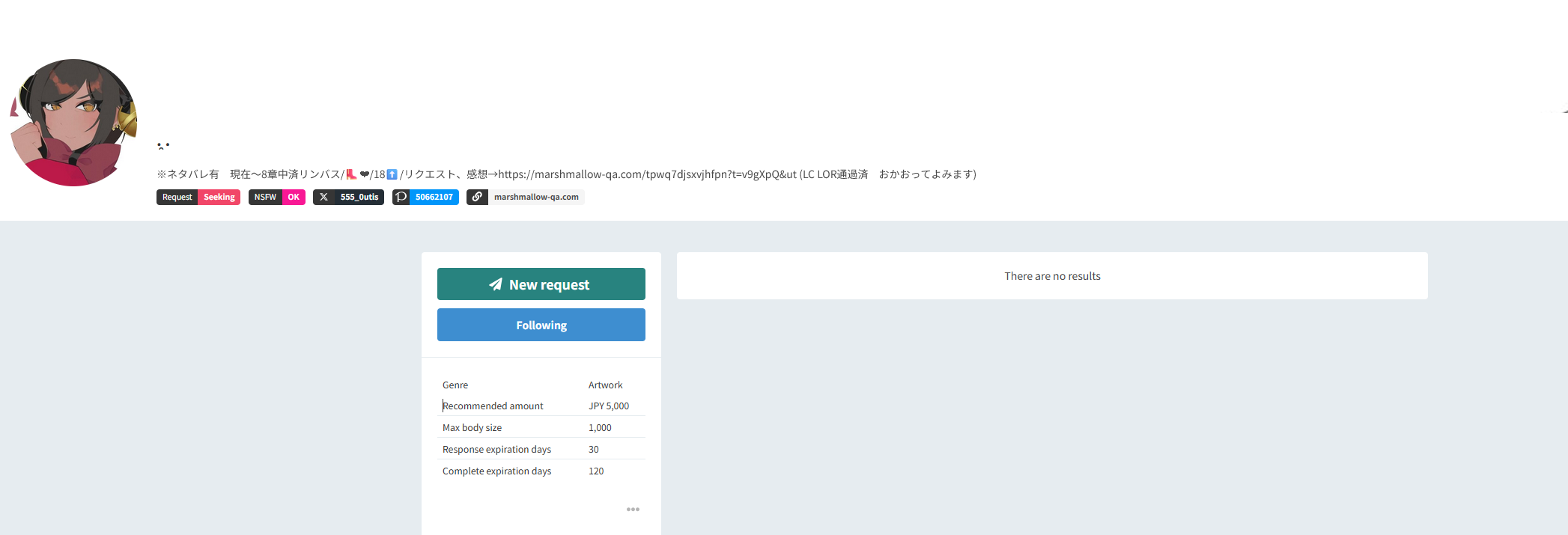Click the 1,000 max body size value
Image resolution: width=1568 pixels, height=535 pixels.
pyautogui.click(x=600, y=428)
